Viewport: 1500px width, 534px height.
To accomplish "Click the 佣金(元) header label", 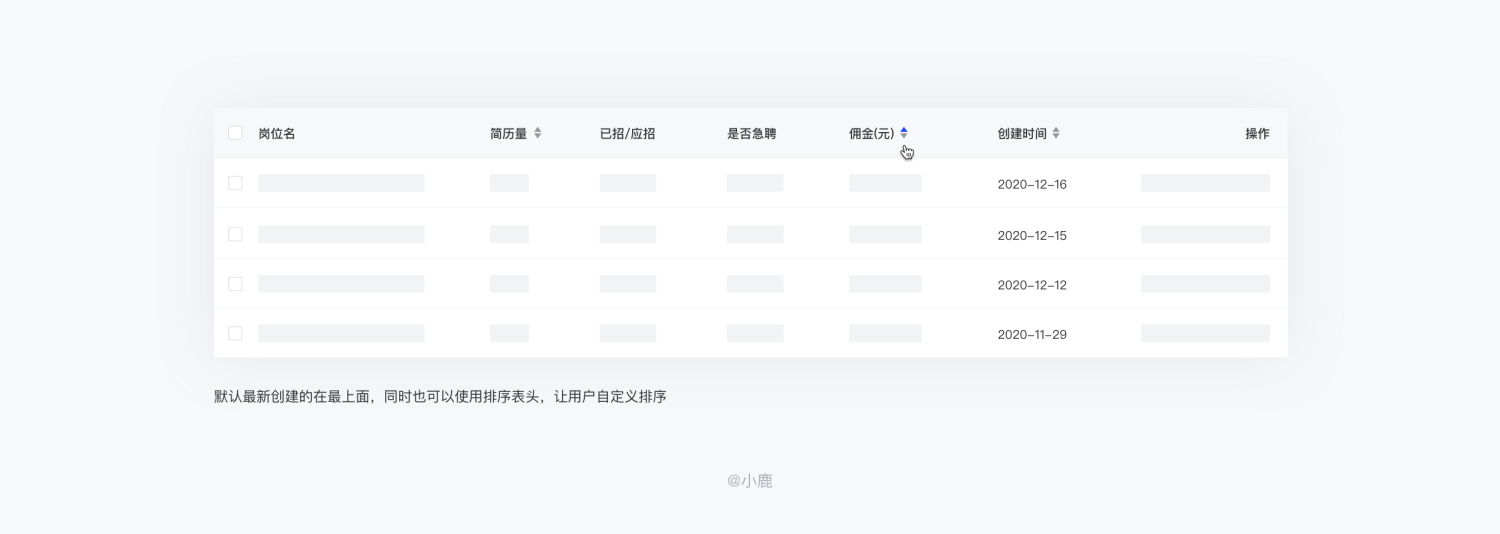I will [x=872, y=133].
